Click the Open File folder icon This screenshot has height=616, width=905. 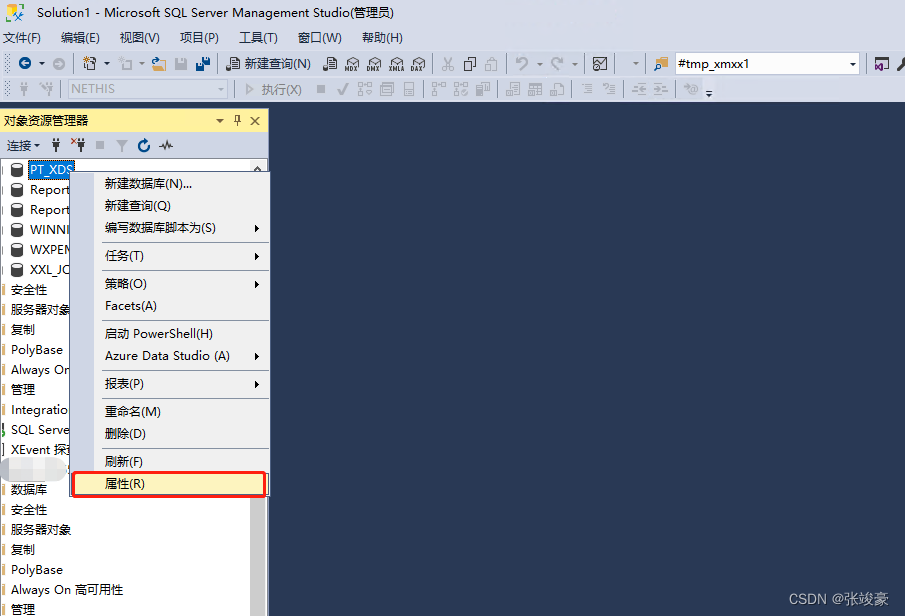pos(158,63)
